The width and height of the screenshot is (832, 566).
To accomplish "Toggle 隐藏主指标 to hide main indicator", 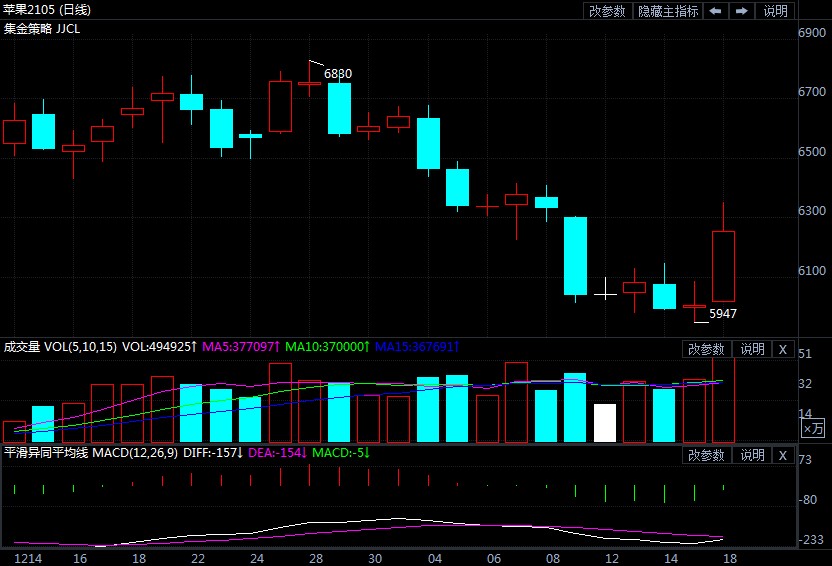I will pyautogui.click(x=668, y=11).
